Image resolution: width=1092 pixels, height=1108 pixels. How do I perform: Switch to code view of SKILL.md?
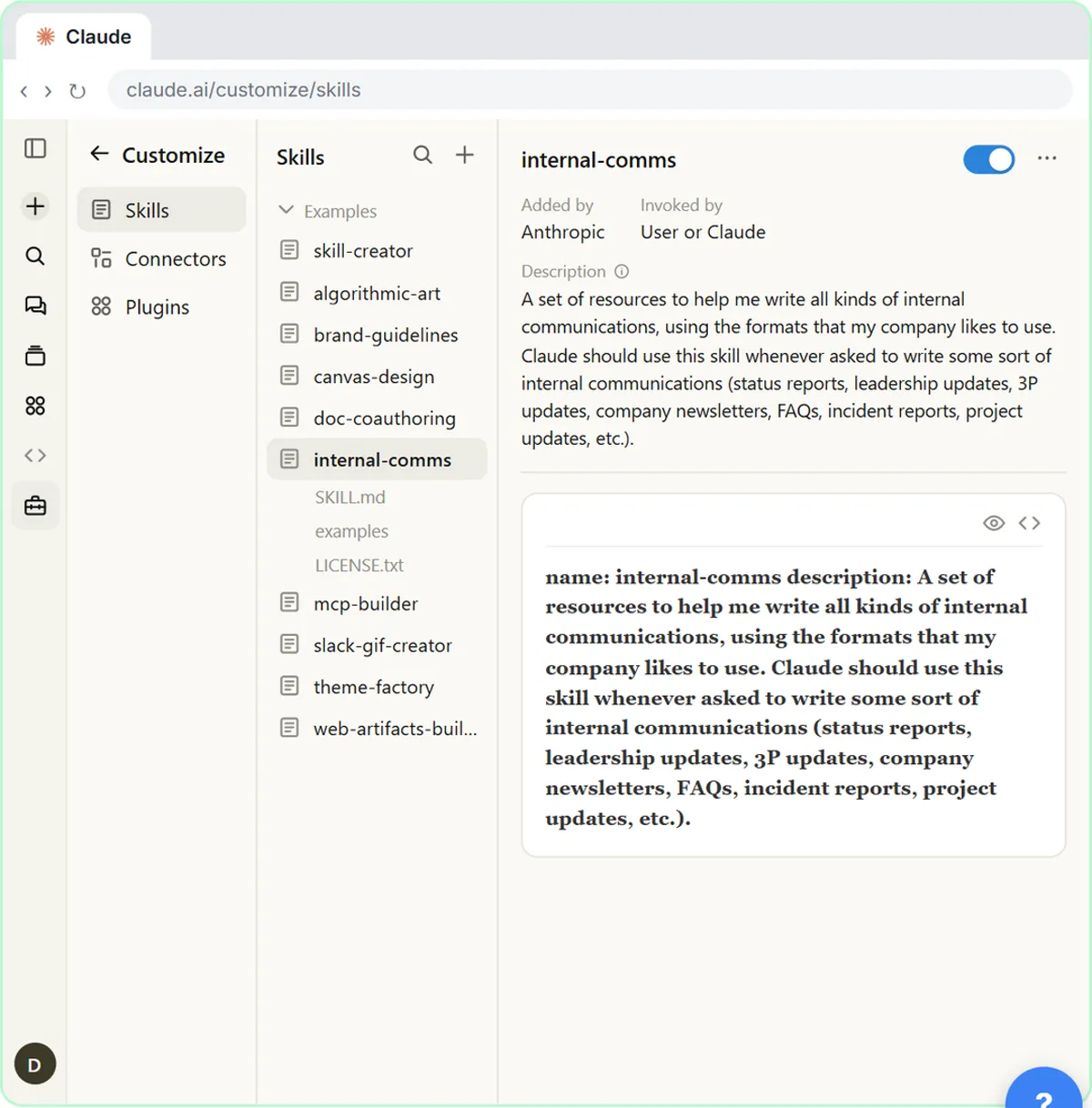[1029, 523]
